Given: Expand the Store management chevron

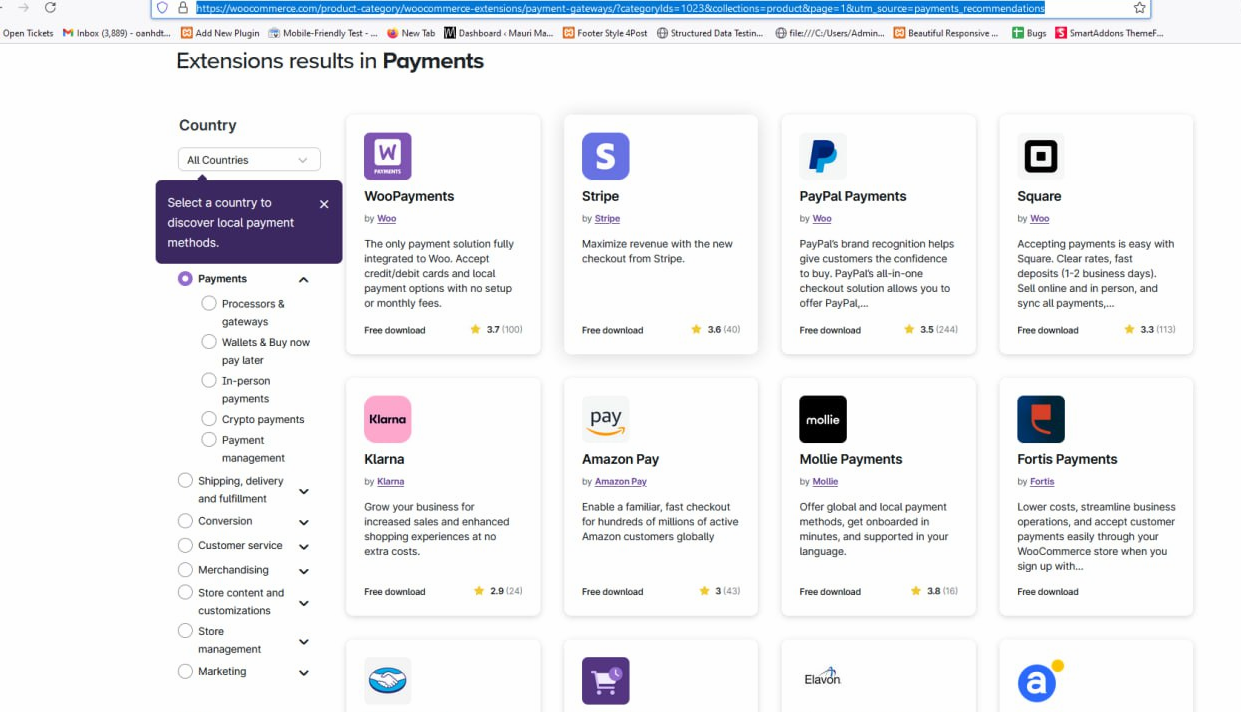Looking at the screenshot, I should pos(304,642).
